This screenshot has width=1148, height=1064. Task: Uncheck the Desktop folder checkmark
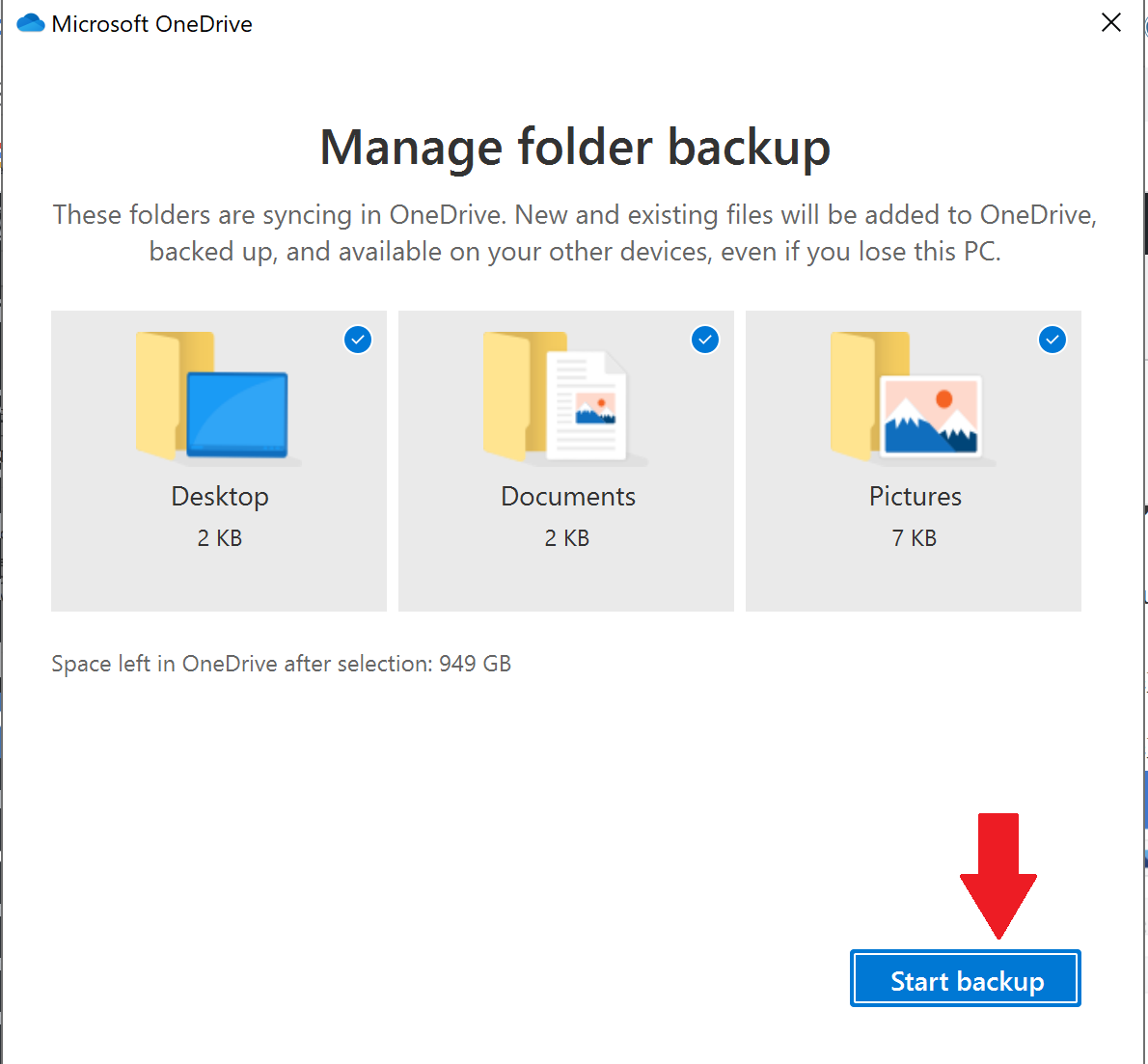358,340
